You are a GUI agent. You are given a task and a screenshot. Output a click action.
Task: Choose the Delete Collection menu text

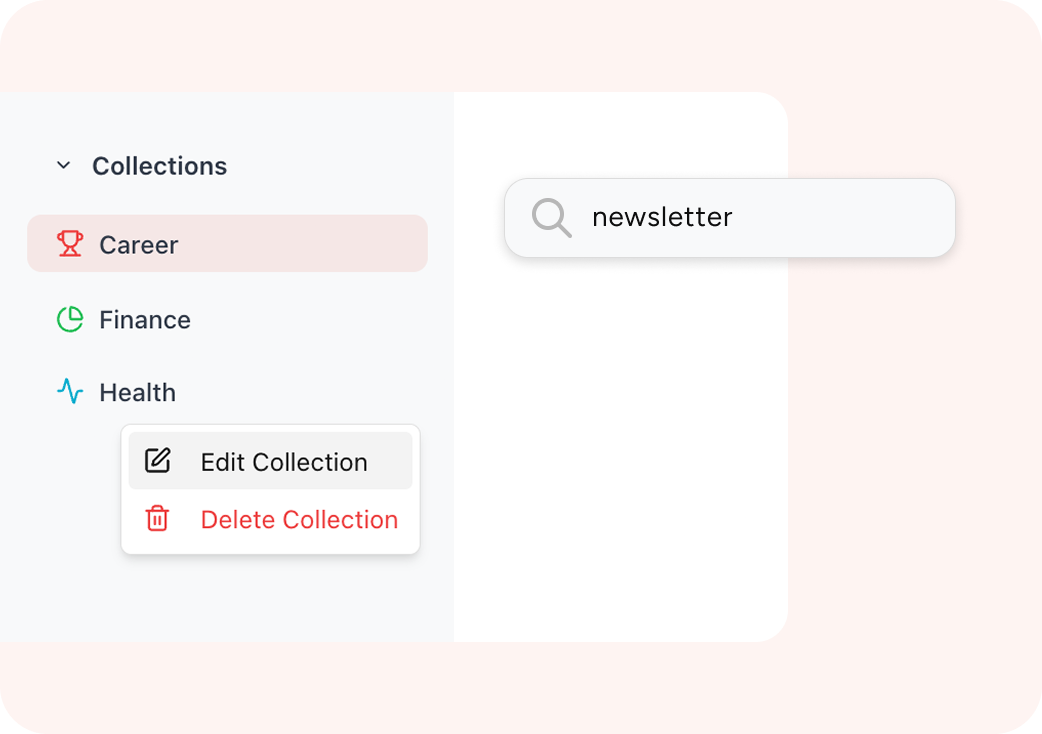(x=299, y=520)
